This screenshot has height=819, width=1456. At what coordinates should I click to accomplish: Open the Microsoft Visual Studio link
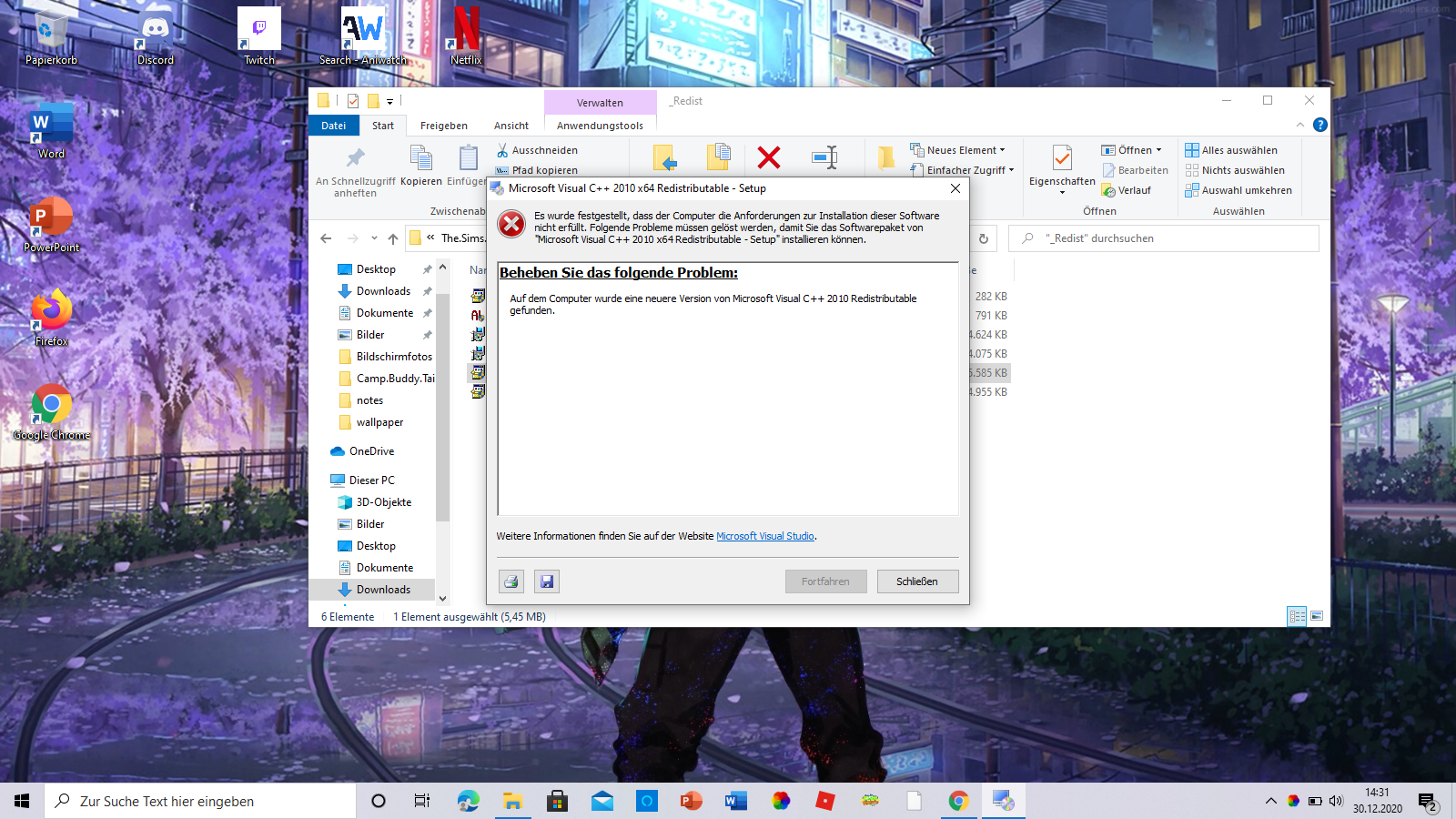tap(764, 536)
